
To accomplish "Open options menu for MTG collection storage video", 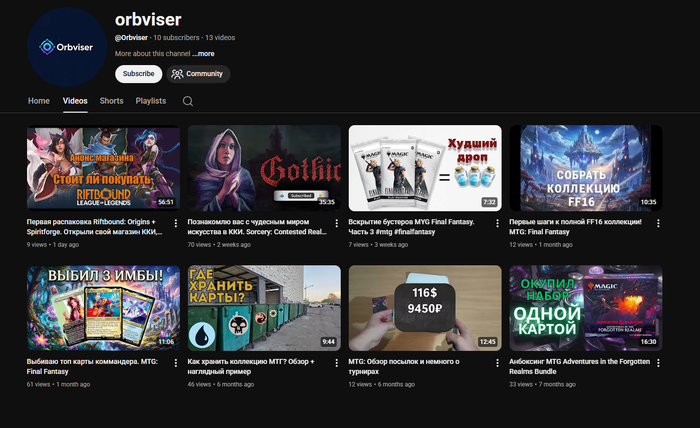I will 336,363.
